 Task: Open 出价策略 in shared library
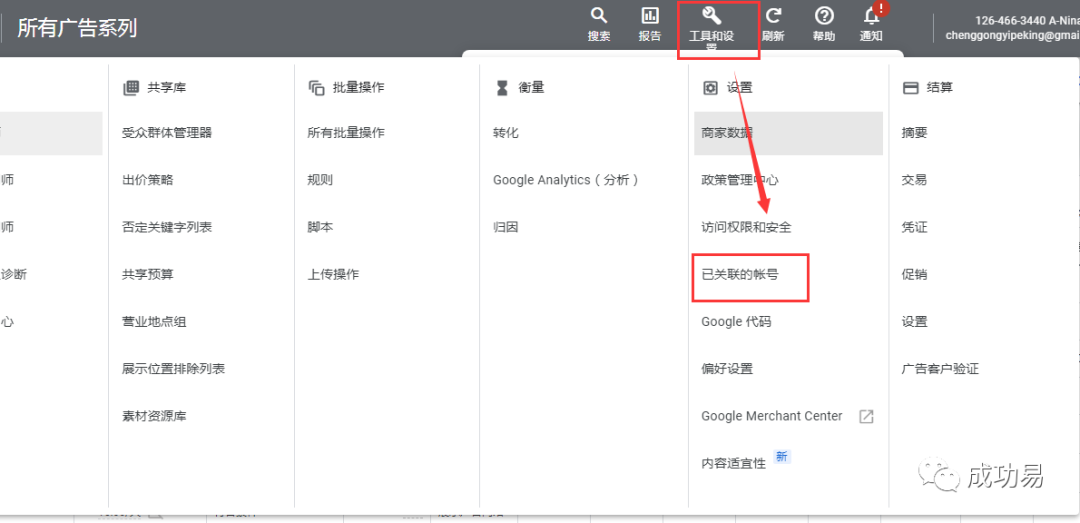(x=147, y=180)
